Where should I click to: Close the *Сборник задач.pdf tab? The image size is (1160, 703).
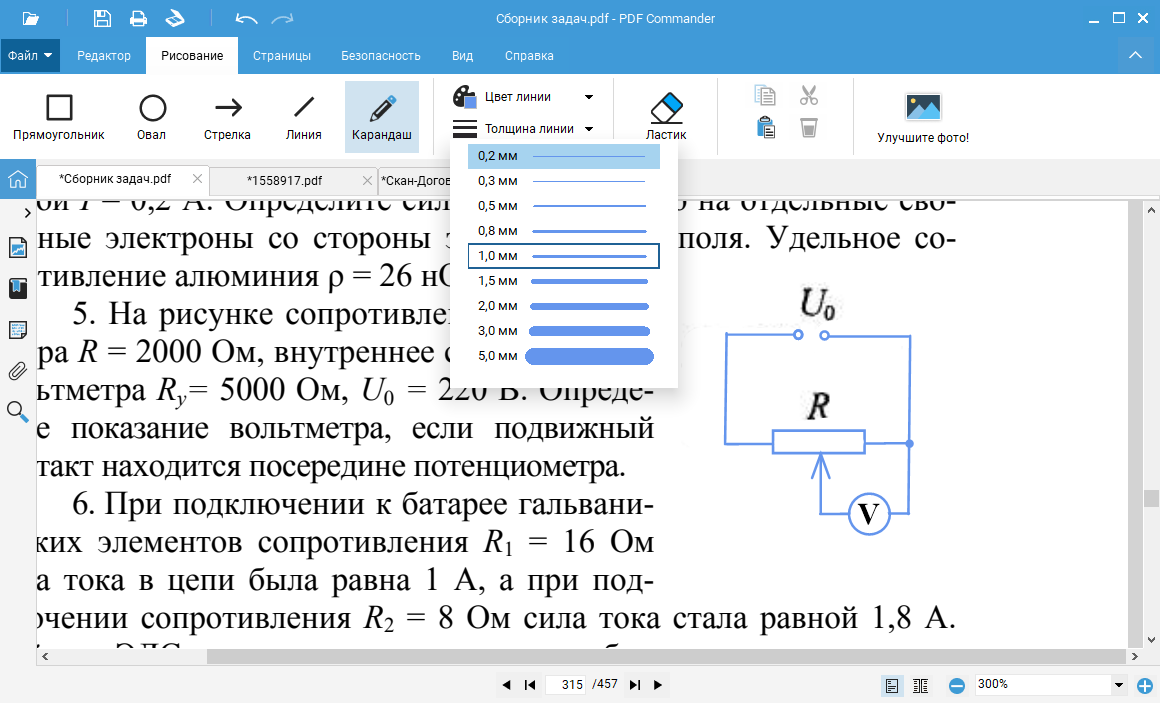pos(197,178)
